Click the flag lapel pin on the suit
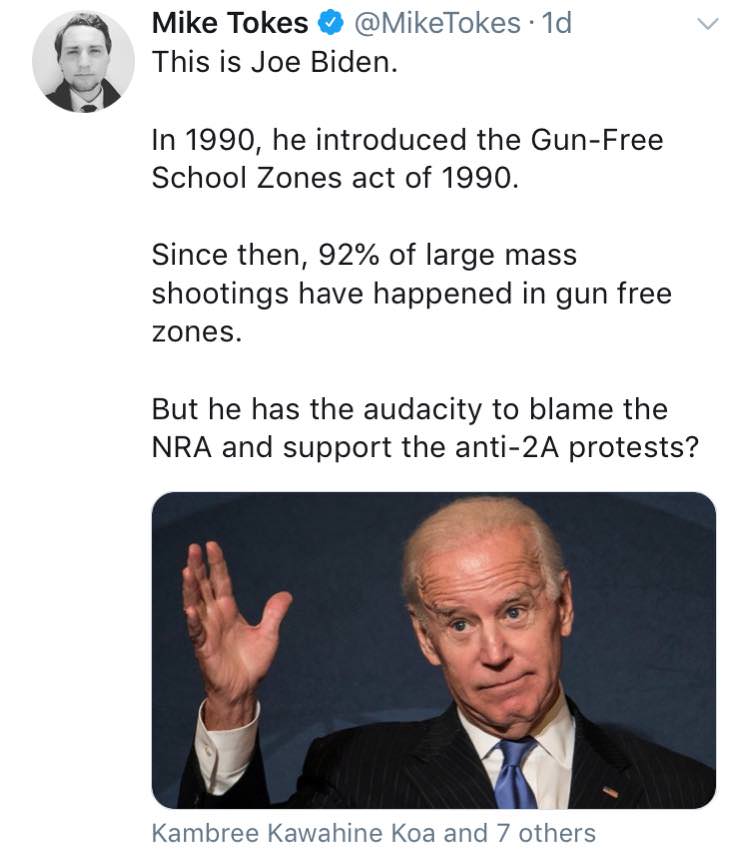749x861 pixels. click(x=610, y=791)
